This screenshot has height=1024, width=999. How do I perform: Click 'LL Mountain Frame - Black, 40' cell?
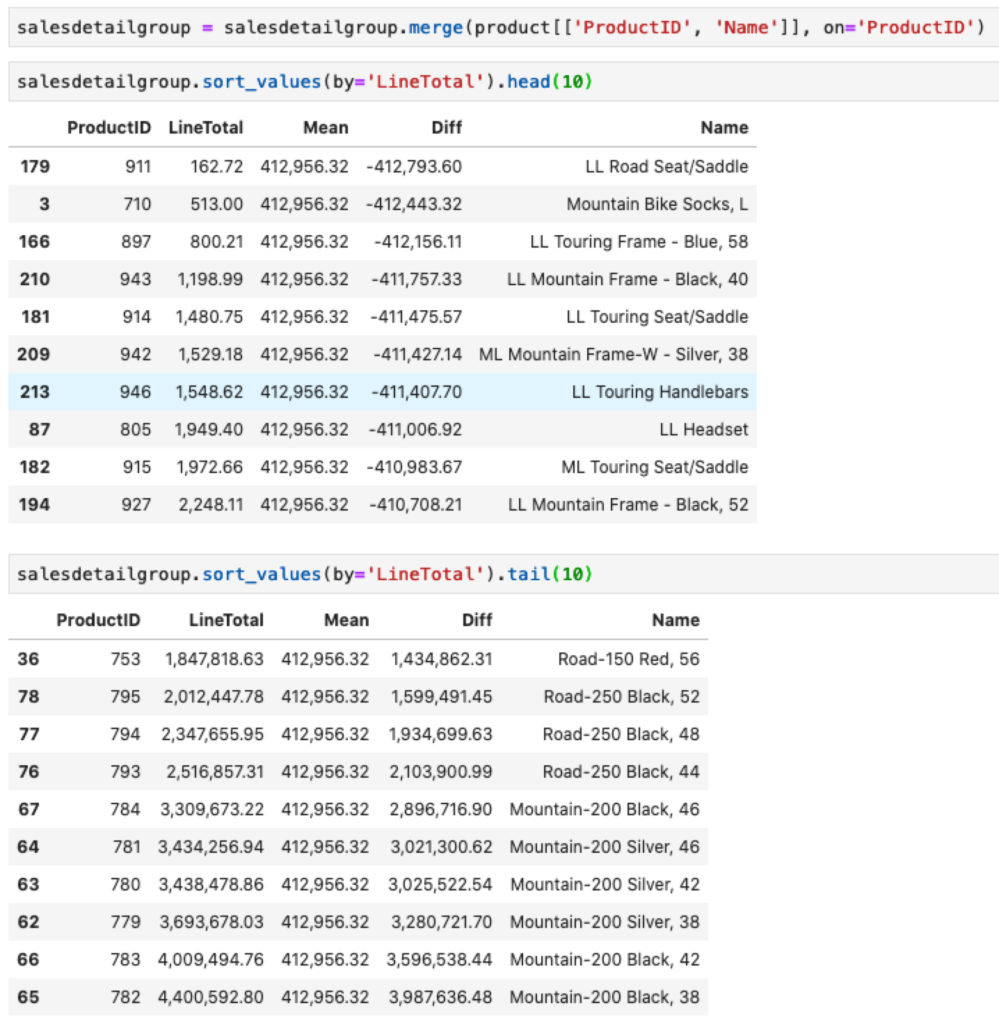click(627, 280)
